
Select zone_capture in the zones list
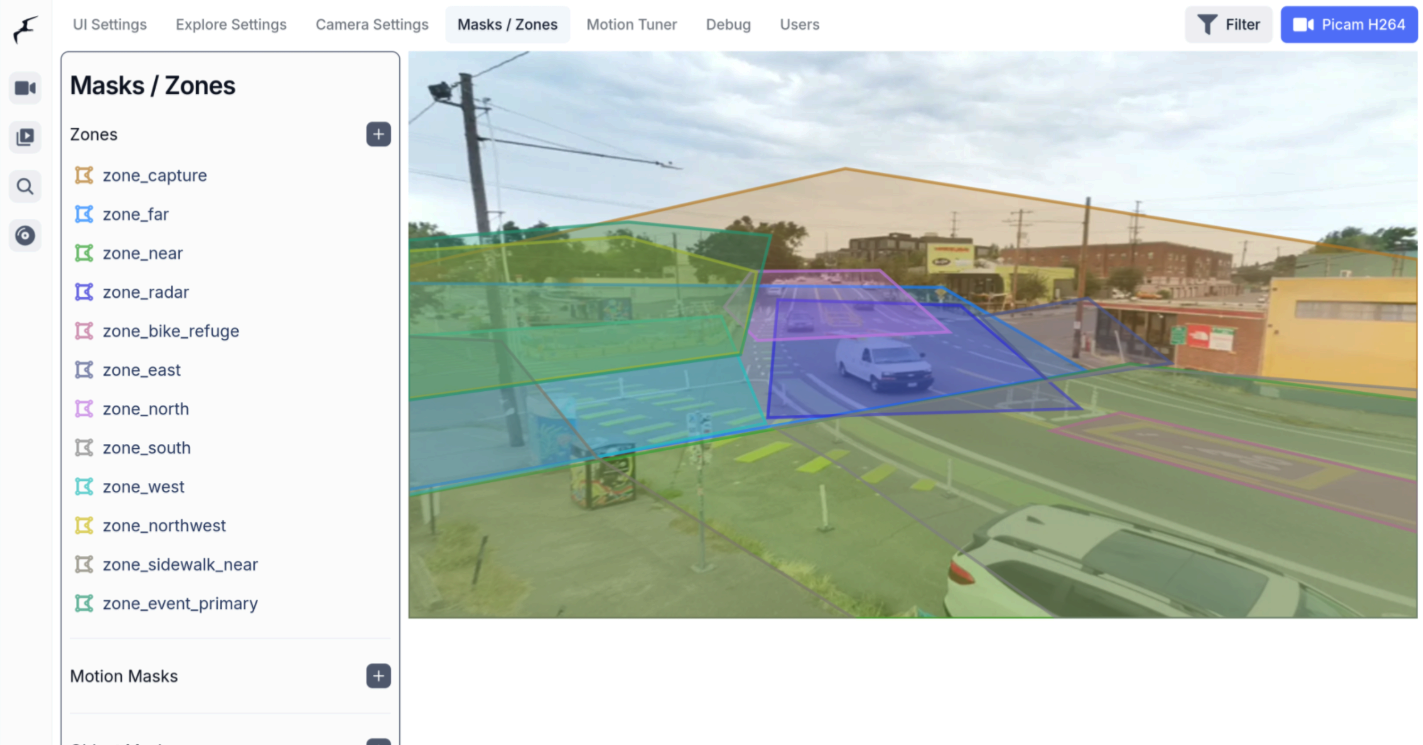coord(155,176)
